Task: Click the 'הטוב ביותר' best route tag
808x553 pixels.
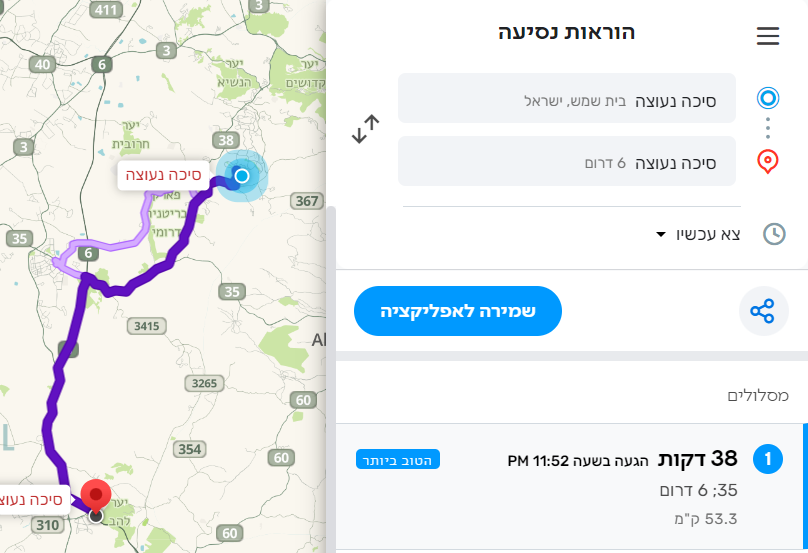Action: [x=397, y=460]
